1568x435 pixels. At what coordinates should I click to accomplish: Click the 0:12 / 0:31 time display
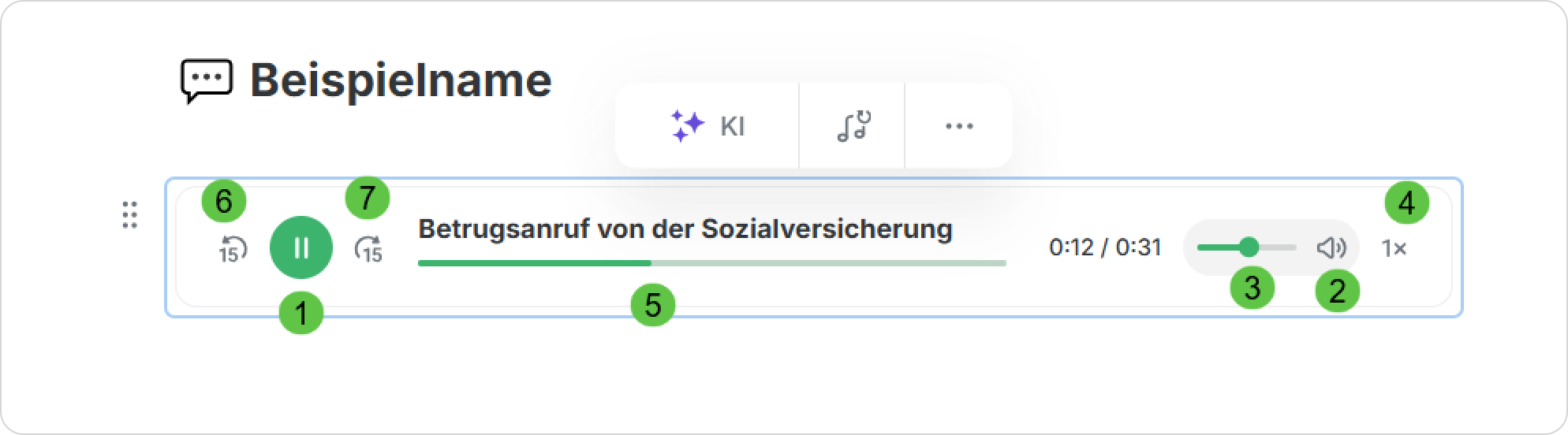tap(1105, 248)
